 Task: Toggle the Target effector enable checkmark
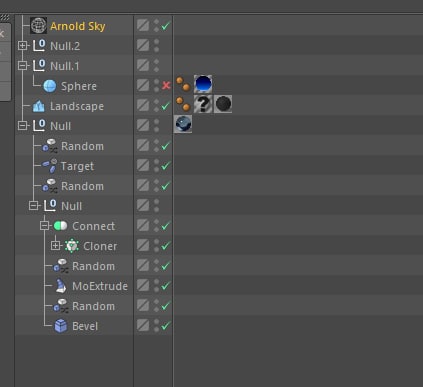coord(166,166)
